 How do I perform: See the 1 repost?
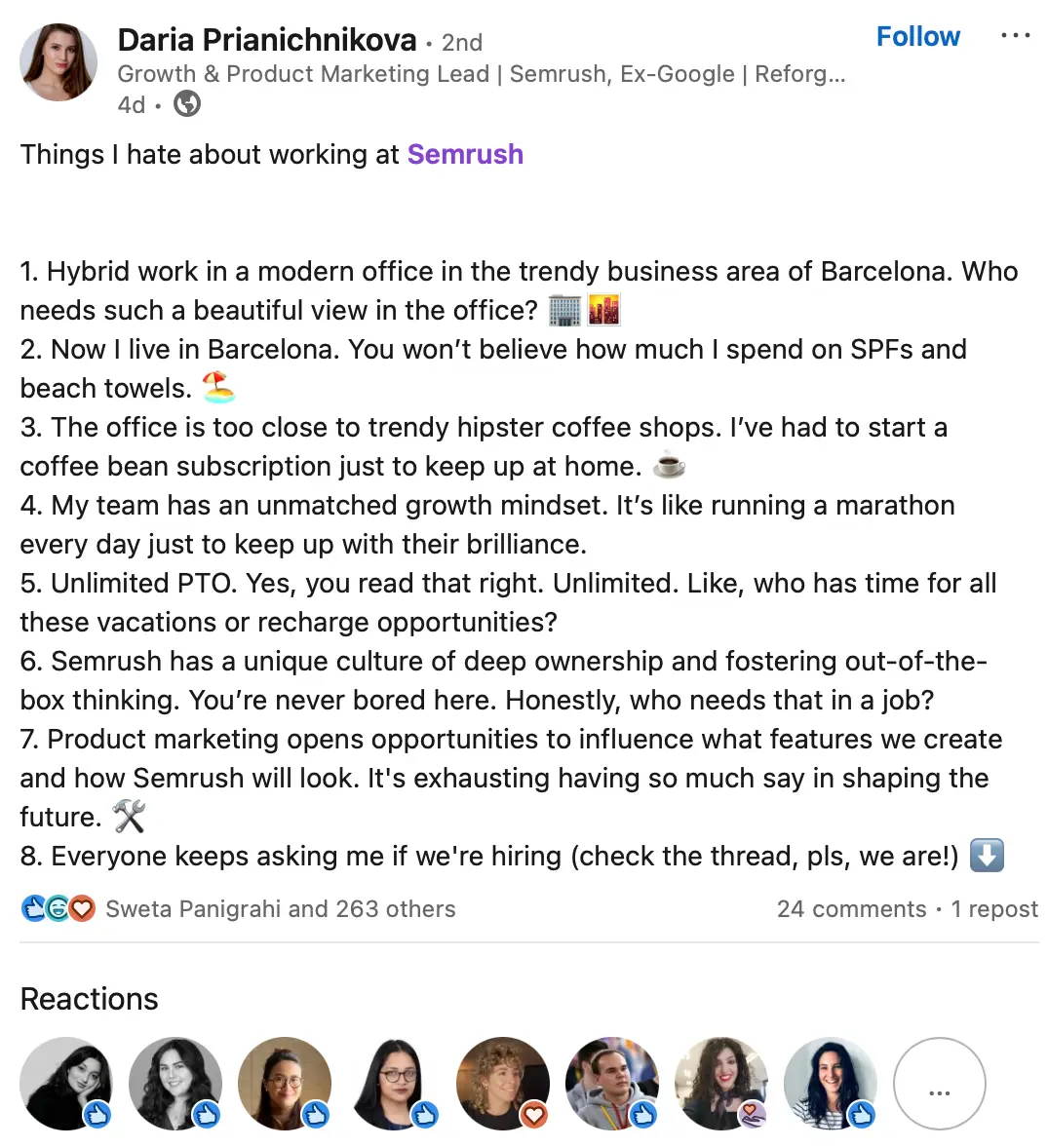point(993,908)
